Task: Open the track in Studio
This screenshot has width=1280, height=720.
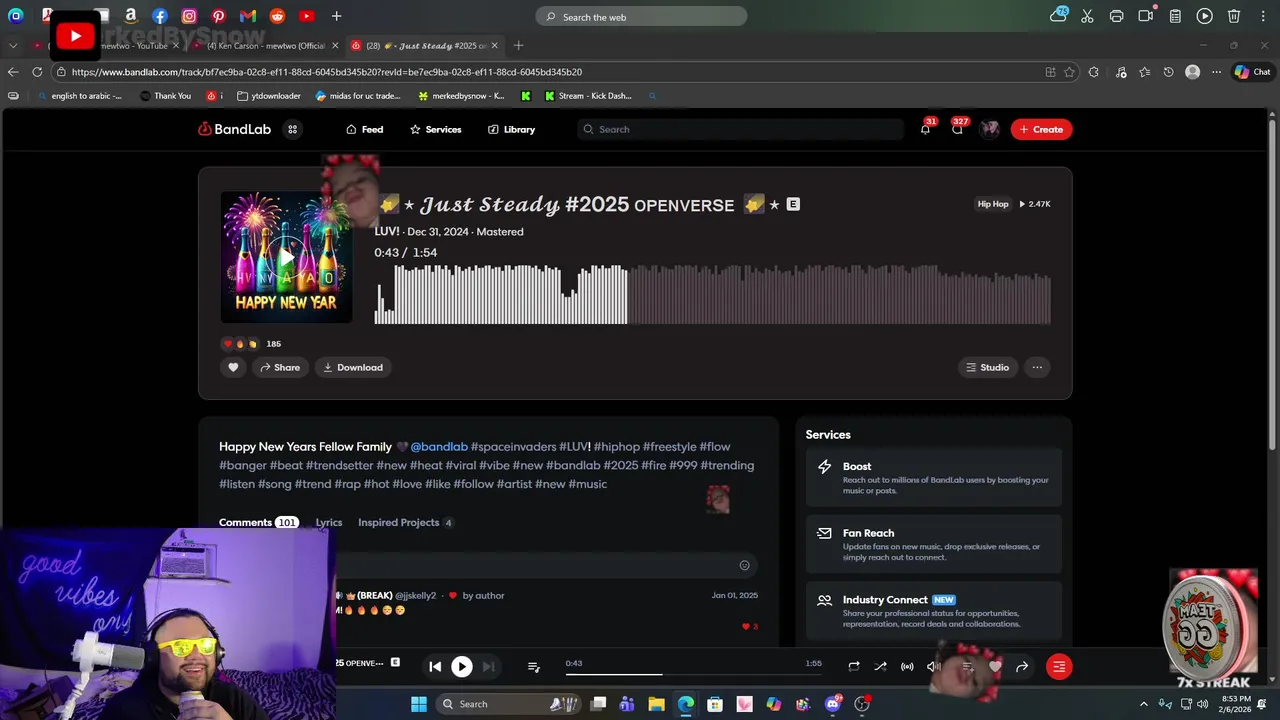Action: pos(987,367)
